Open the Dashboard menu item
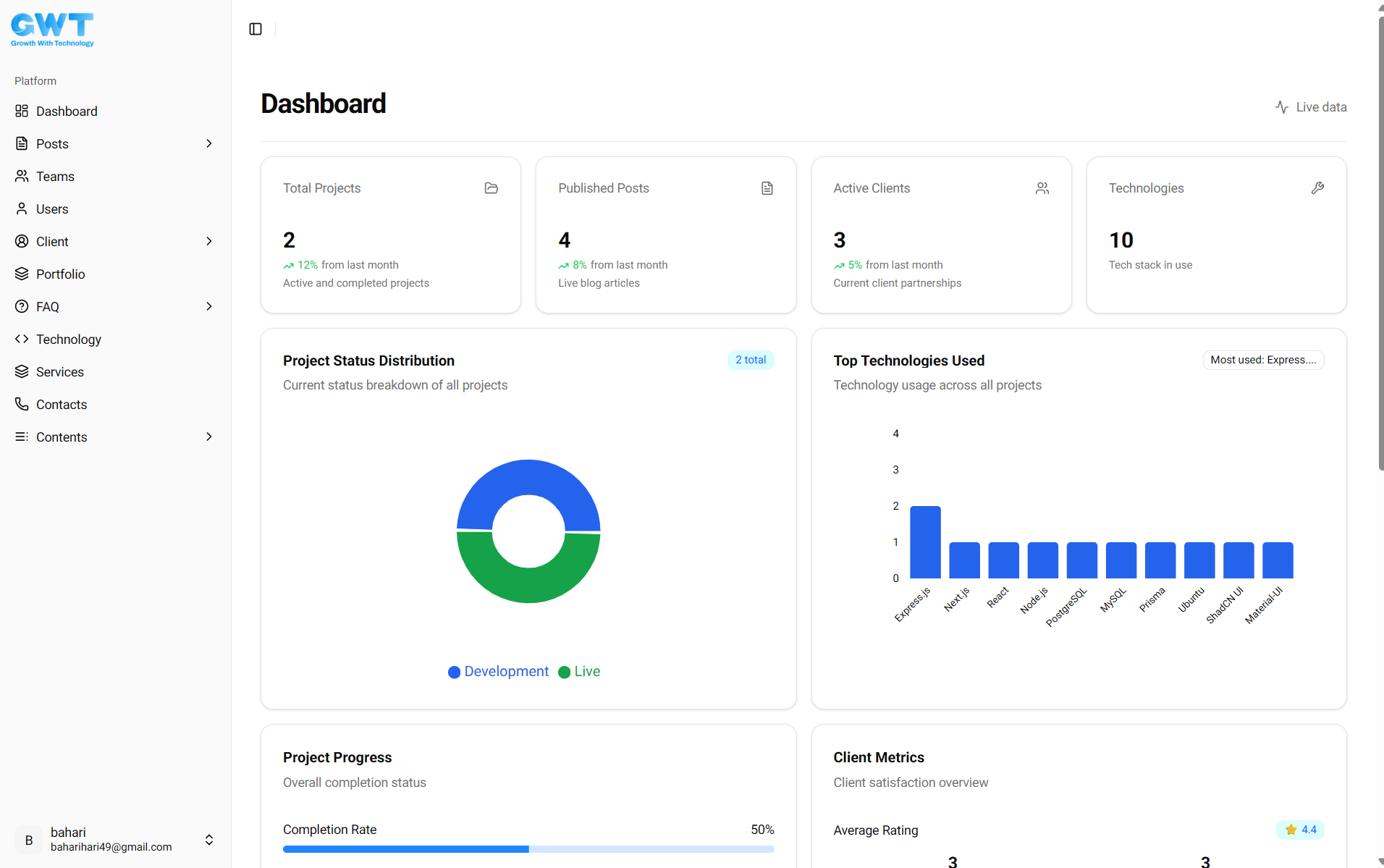Screen dimensions: 1384x868 (x=67, y=111)
